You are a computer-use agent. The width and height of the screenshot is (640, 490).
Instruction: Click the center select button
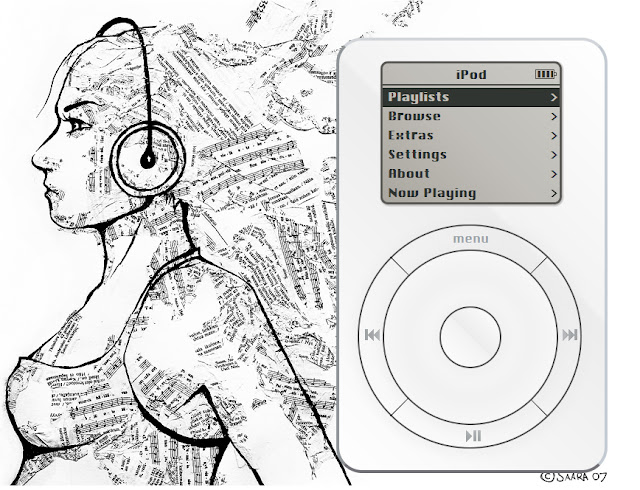(470, 337)
